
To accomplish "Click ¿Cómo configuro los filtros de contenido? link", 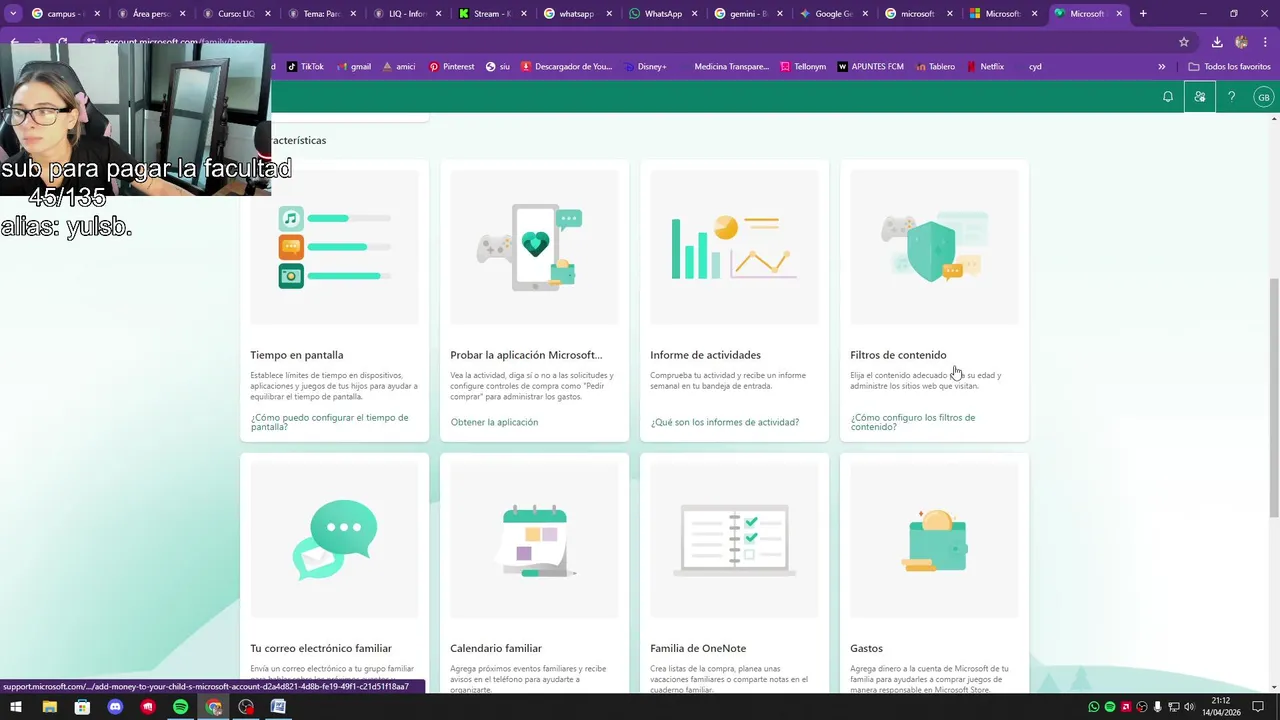I will pos(913,422).
